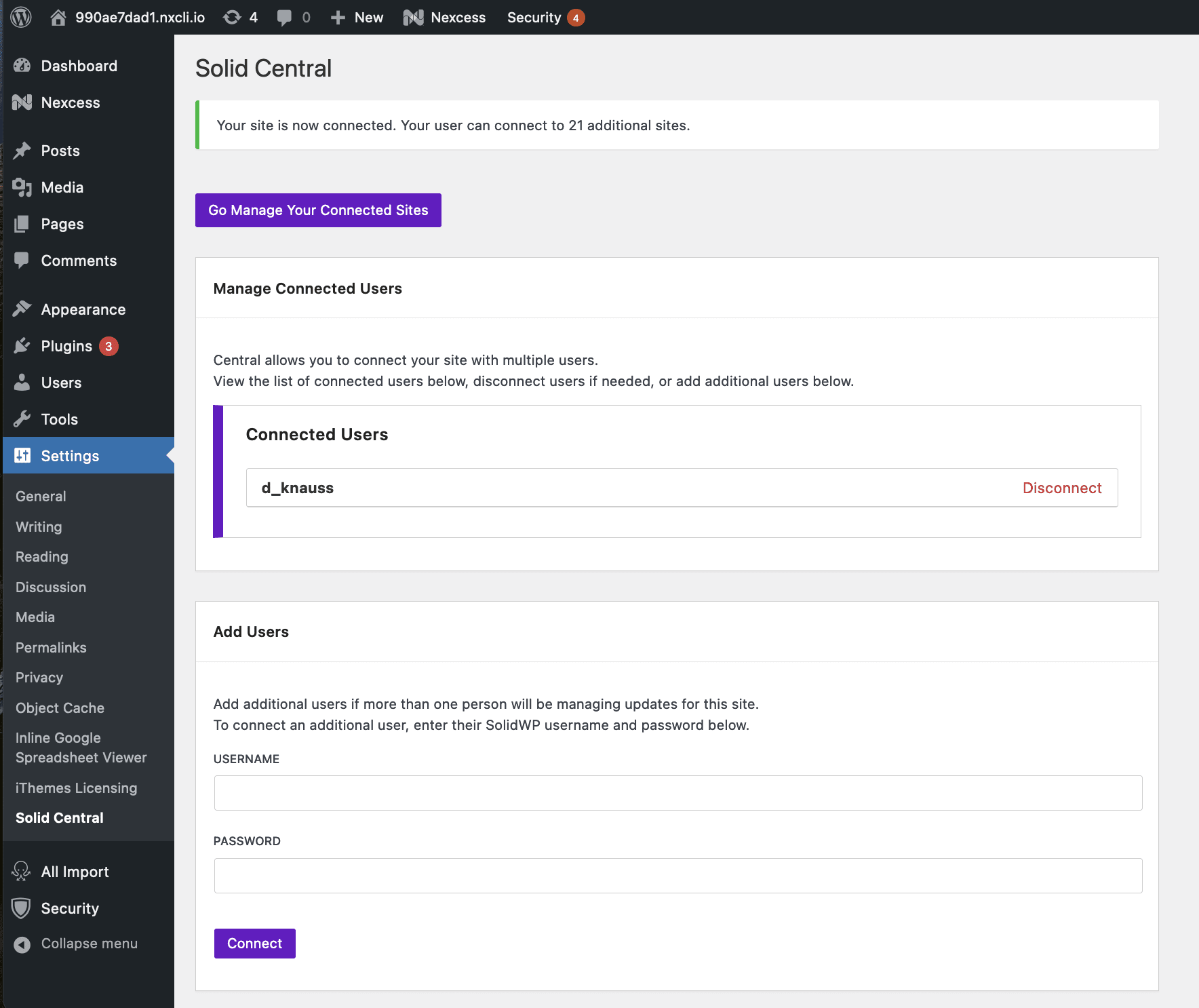Click the Pages icon
Viewport: 1199px width, 1008px height.
(x=22, y=224)
